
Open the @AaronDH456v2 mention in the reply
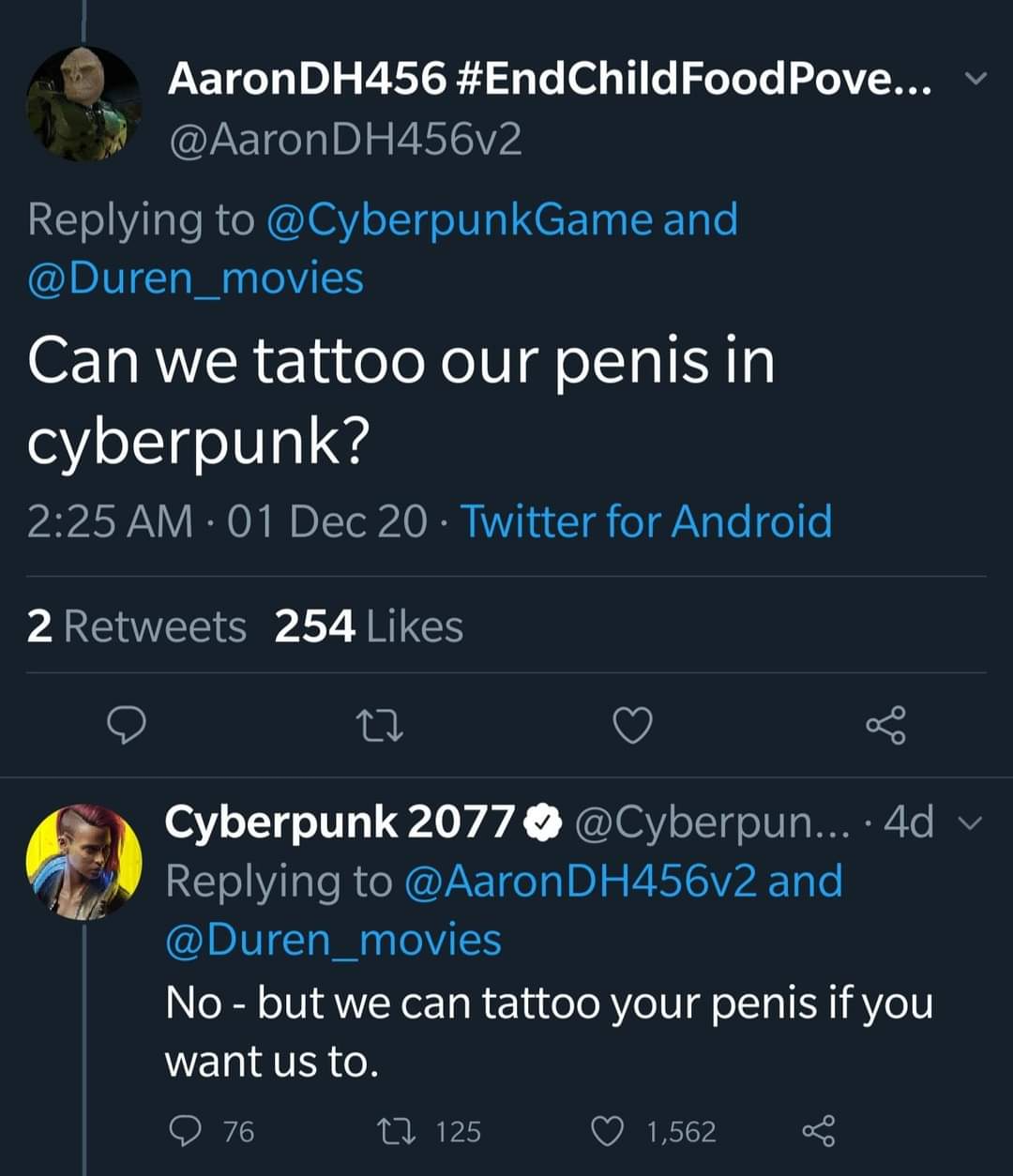coord(581,882)
